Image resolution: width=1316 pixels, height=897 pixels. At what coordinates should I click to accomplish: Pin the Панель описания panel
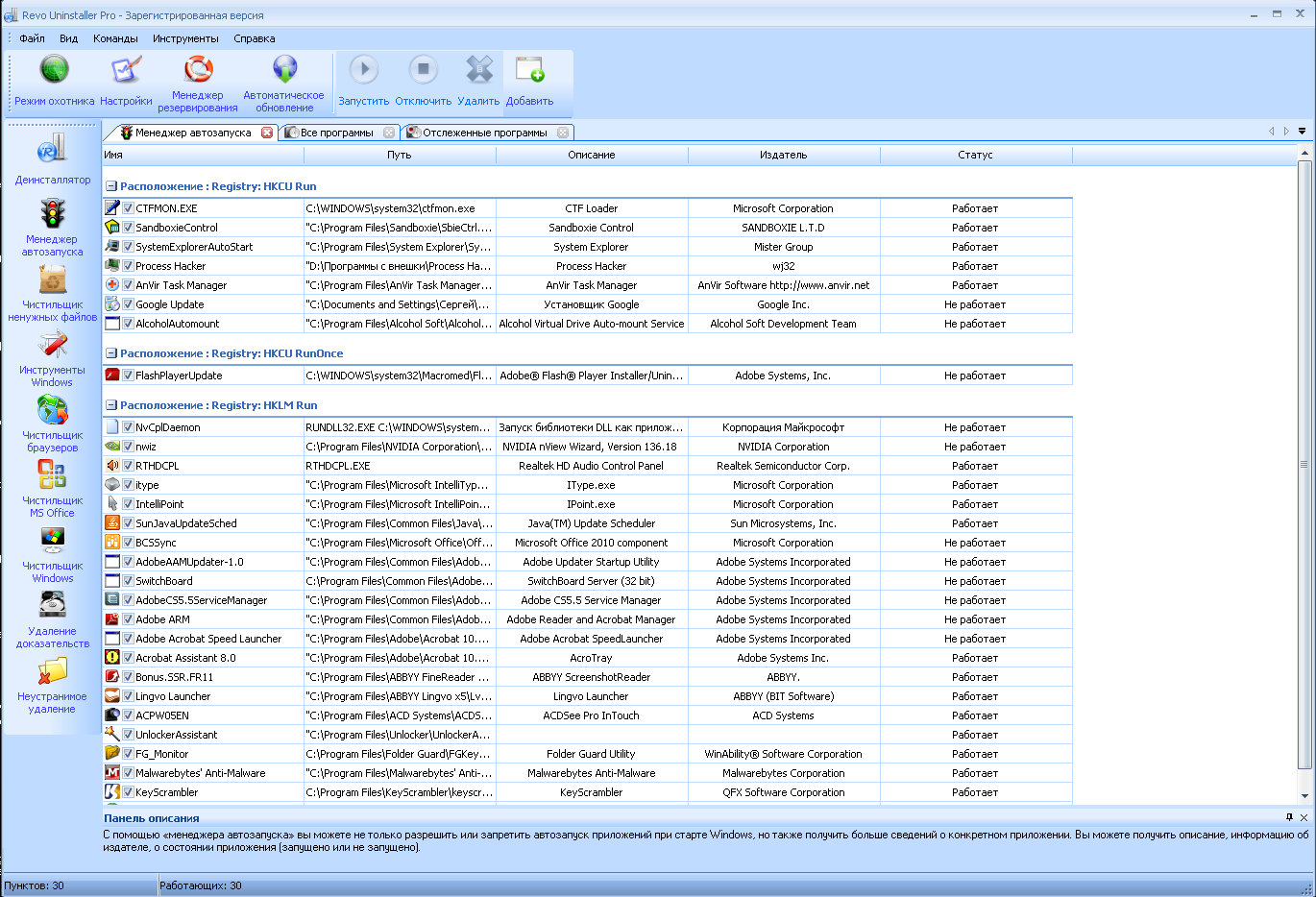coord(1289,817)
